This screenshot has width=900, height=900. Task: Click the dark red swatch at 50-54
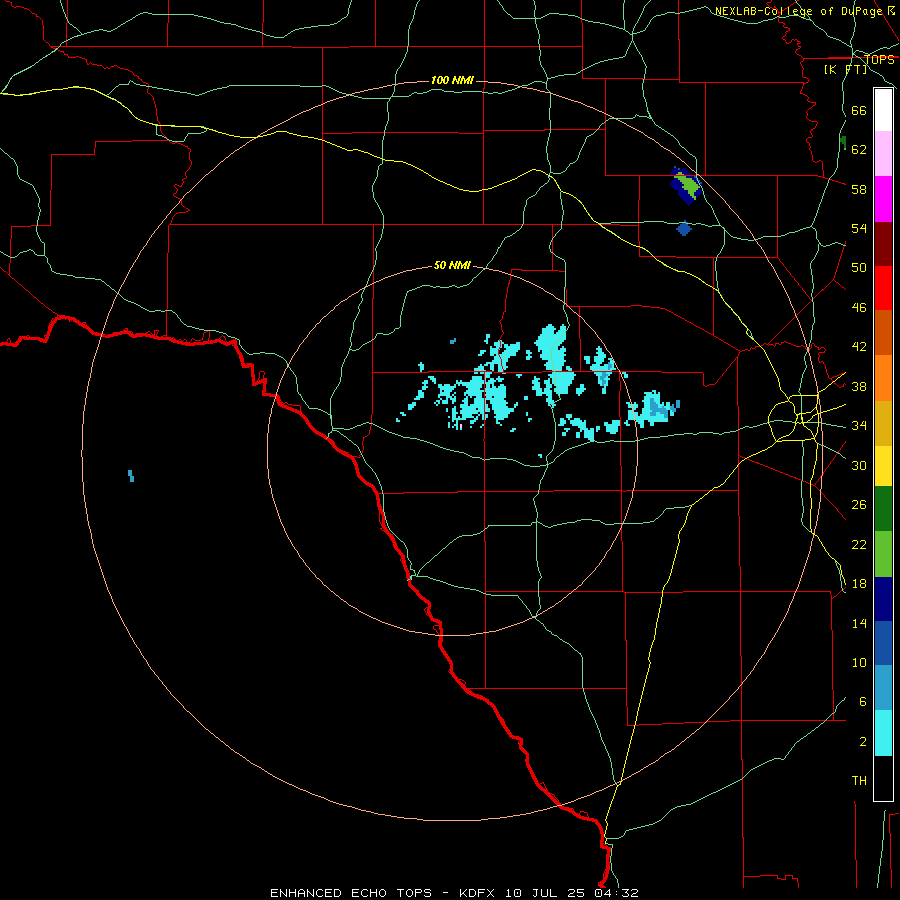tap(883, 244)
